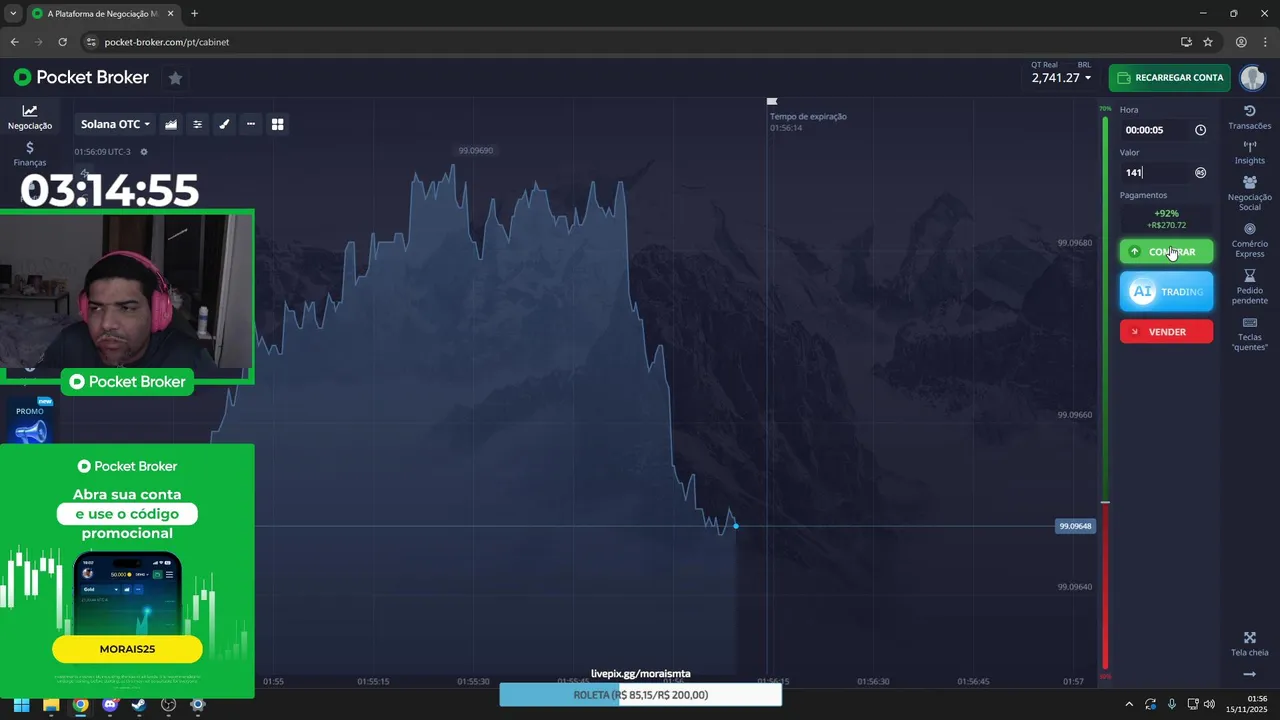Open the three-dots more options menu

pos(251,124)
